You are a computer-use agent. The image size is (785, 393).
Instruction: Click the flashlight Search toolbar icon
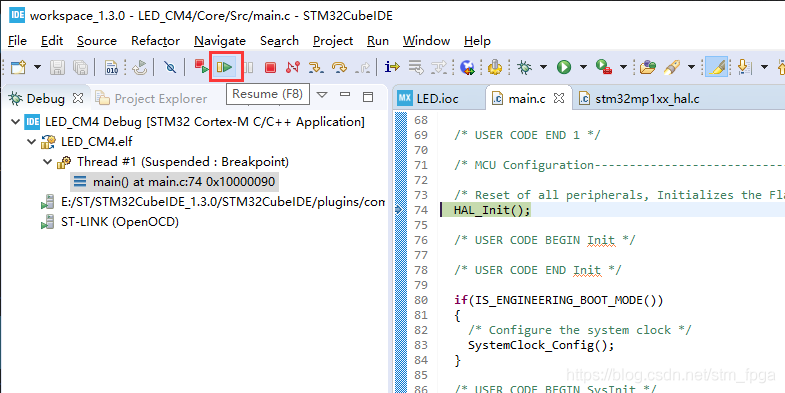pyautogui.click(x=672, y=67)
